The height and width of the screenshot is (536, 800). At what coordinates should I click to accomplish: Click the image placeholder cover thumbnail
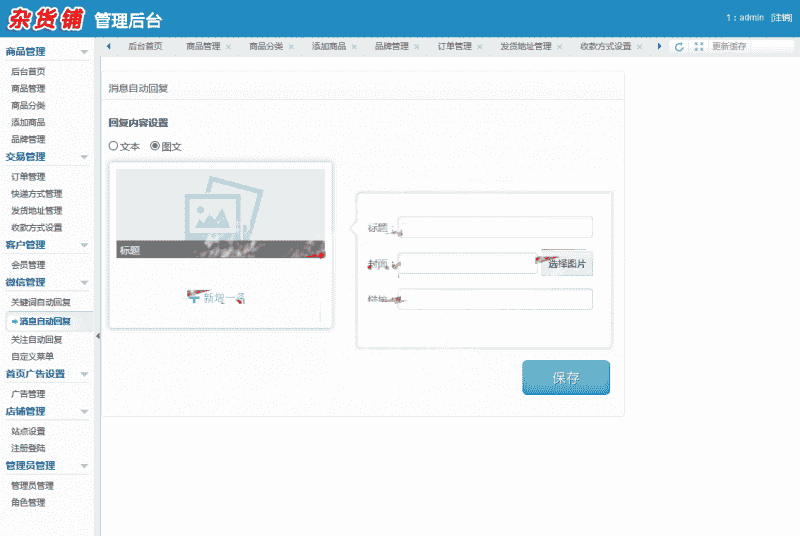[x=220, y=205]
